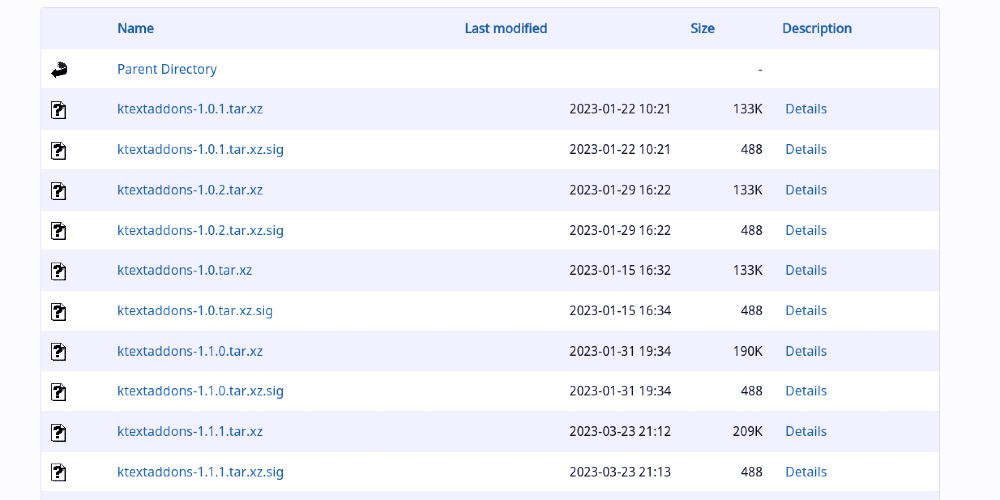Open Details for ktextaddons-1.0.2.tar.xz.sig
The height and width of the screenshot is (500, 1000).
pyautogui.click(x=805, y=230)
